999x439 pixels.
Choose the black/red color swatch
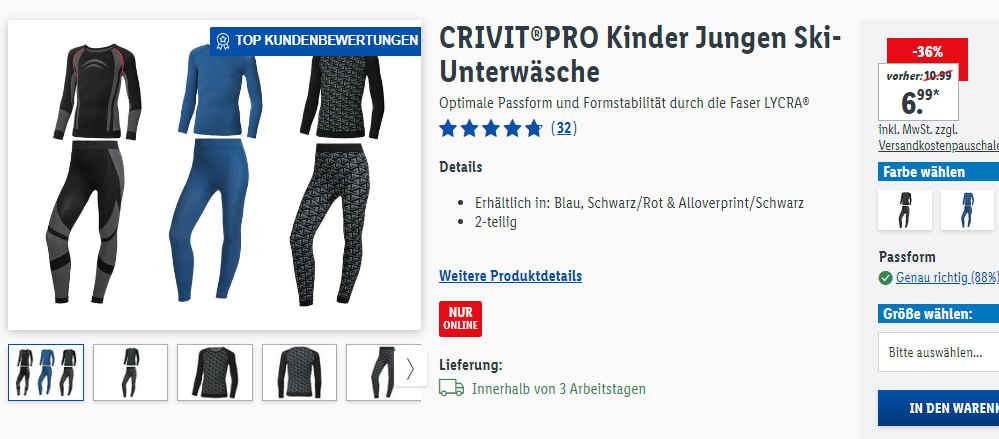(x=905, y=210)
